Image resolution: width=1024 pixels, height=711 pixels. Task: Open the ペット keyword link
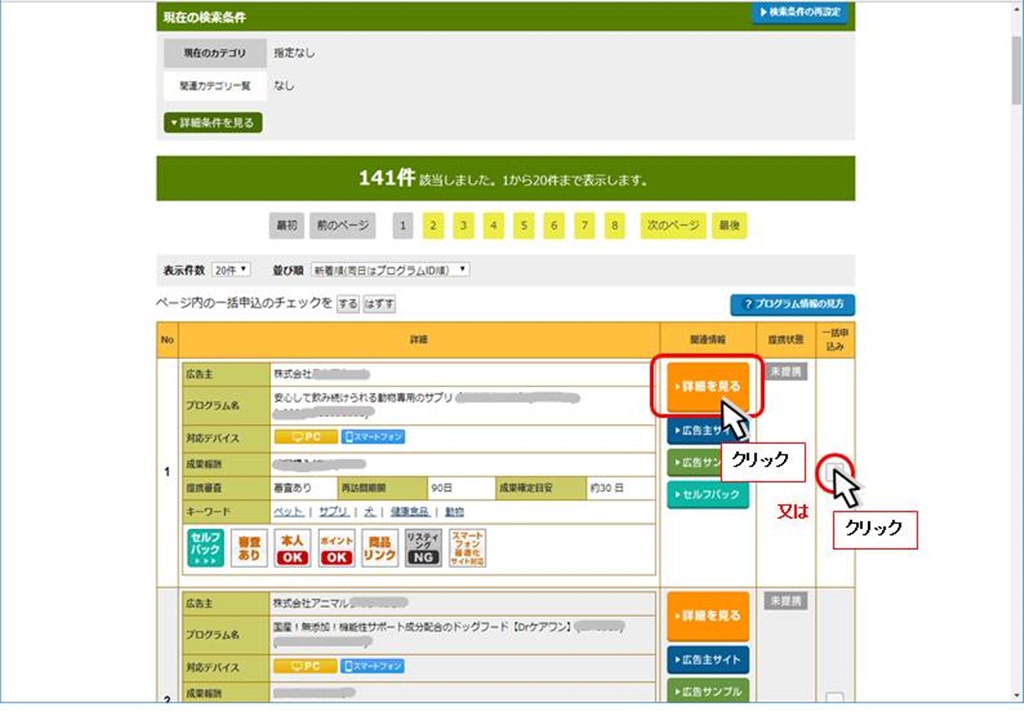click(x=288, y=511)
